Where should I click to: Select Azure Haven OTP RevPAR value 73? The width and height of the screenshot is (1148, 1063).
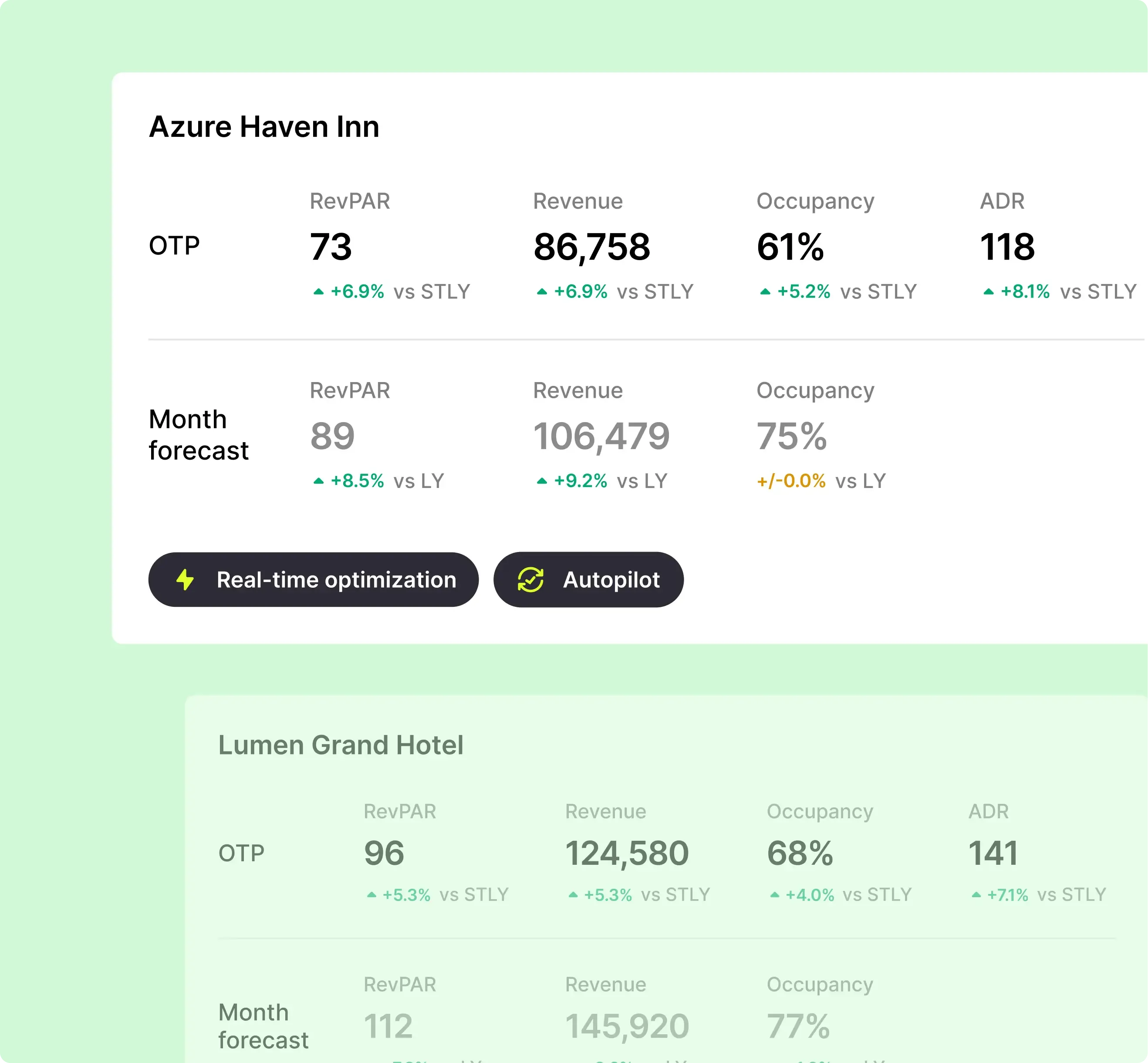[x=331, y=247]
